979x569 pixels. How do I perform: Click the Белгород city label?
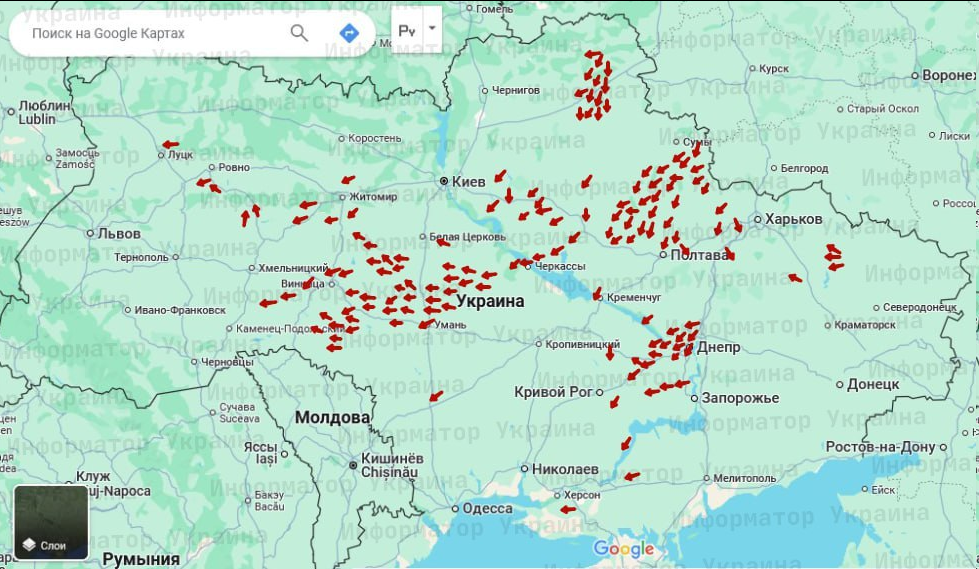pos(804,169)
